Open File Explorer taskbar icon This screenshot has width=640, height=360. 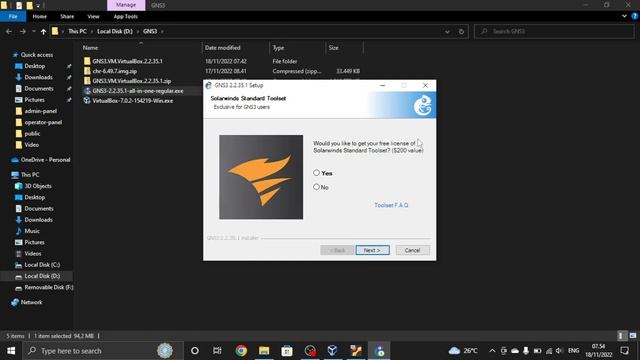coord(264,351)
